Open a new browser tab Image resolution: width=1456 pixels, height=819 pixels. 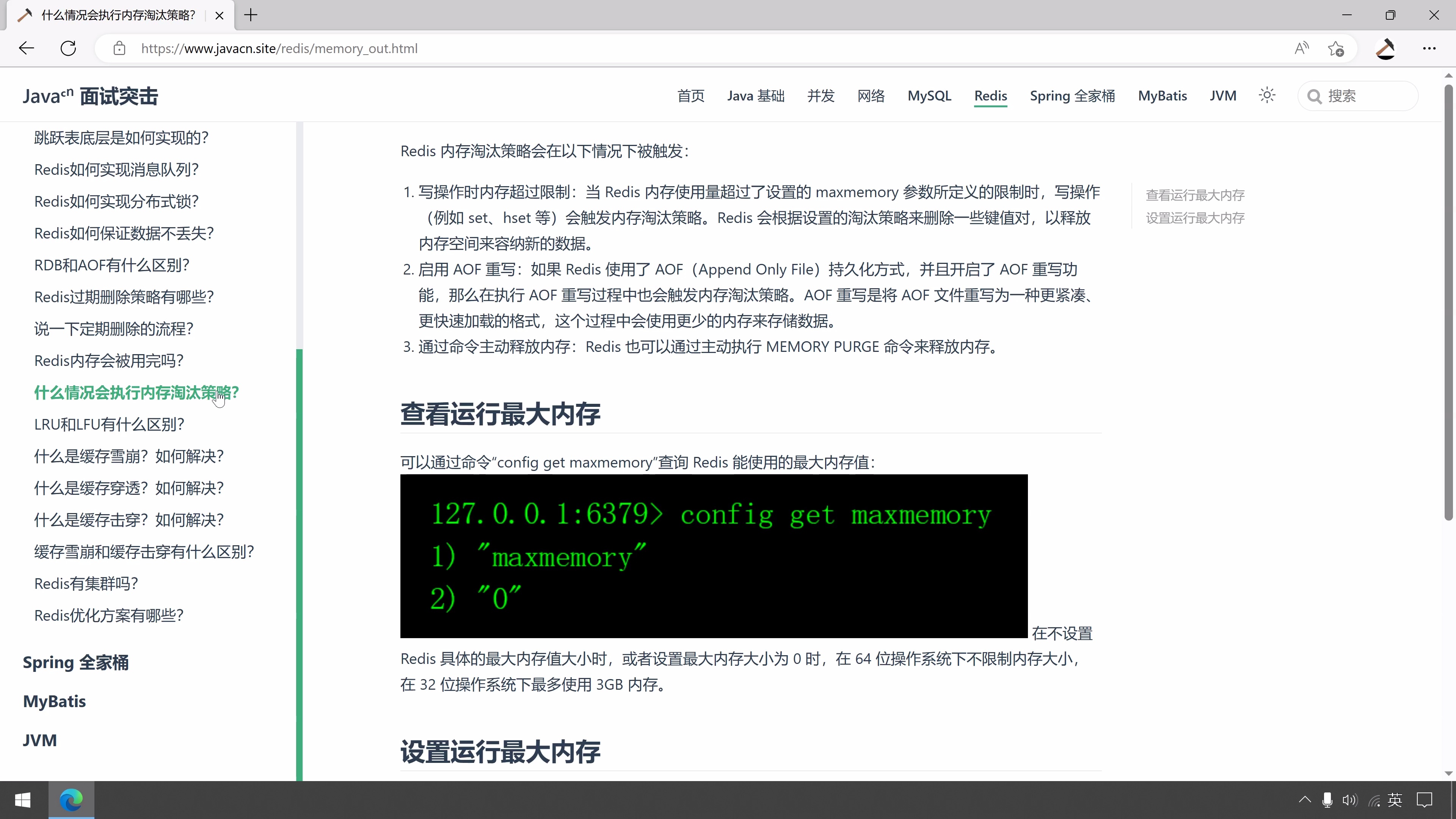point(250,15)
